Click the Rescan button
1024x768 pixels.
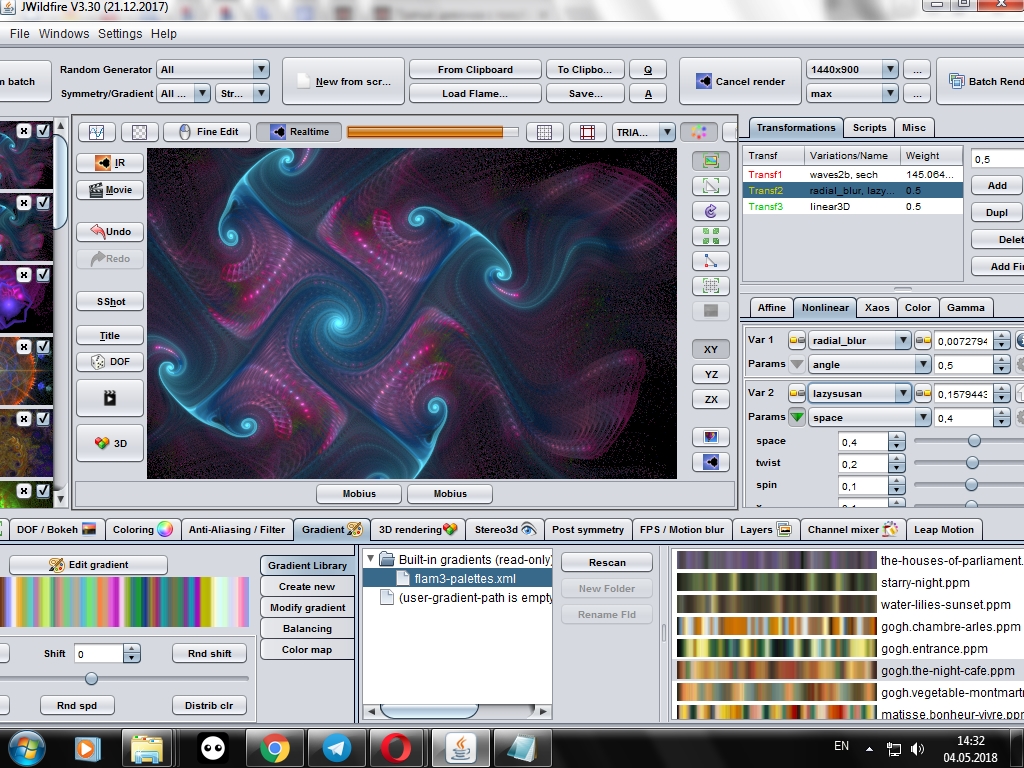pos(607,562)
